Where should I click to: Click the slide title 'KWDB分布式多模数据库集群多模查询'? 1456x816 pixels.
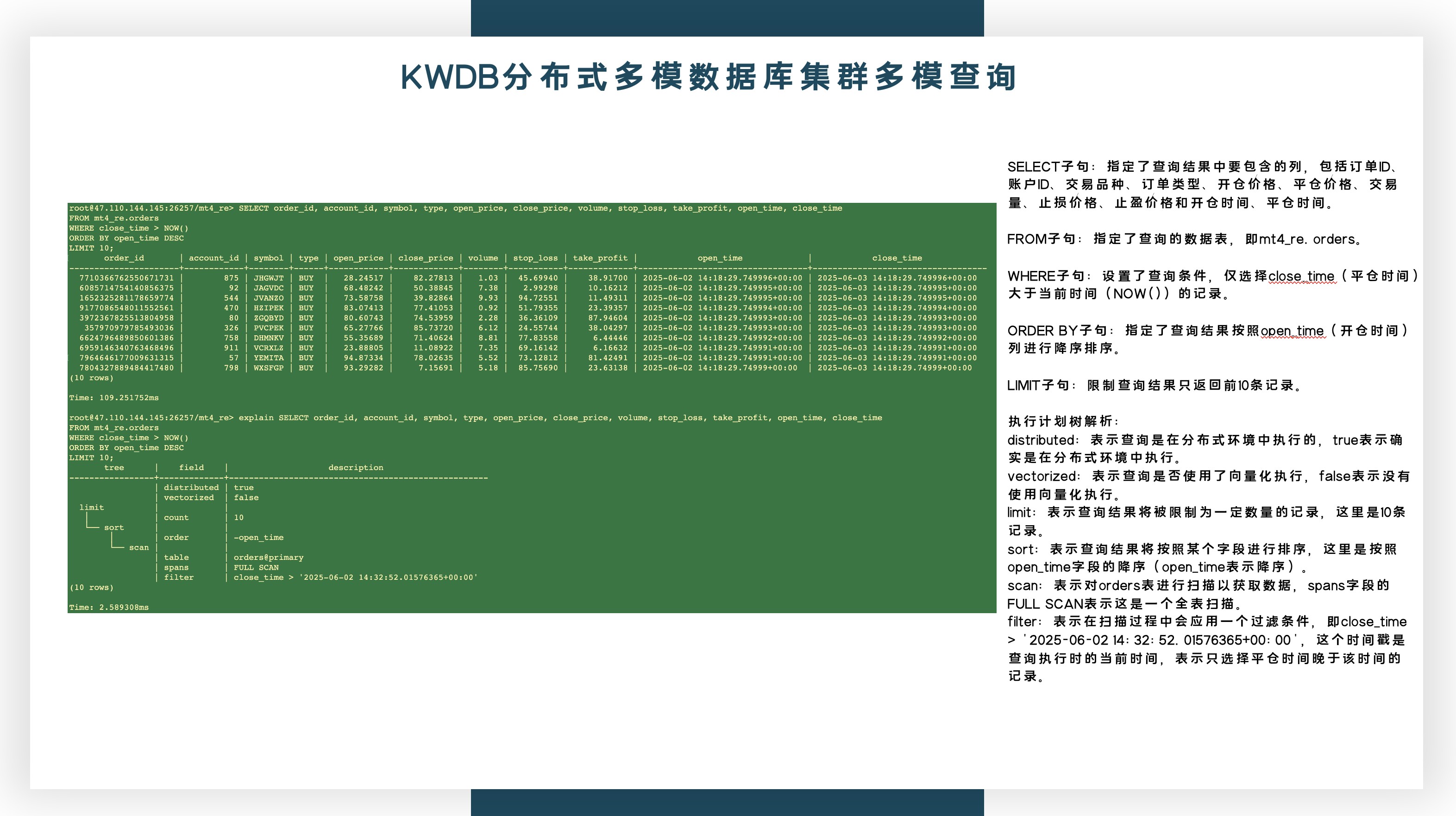tap(708, 77)
